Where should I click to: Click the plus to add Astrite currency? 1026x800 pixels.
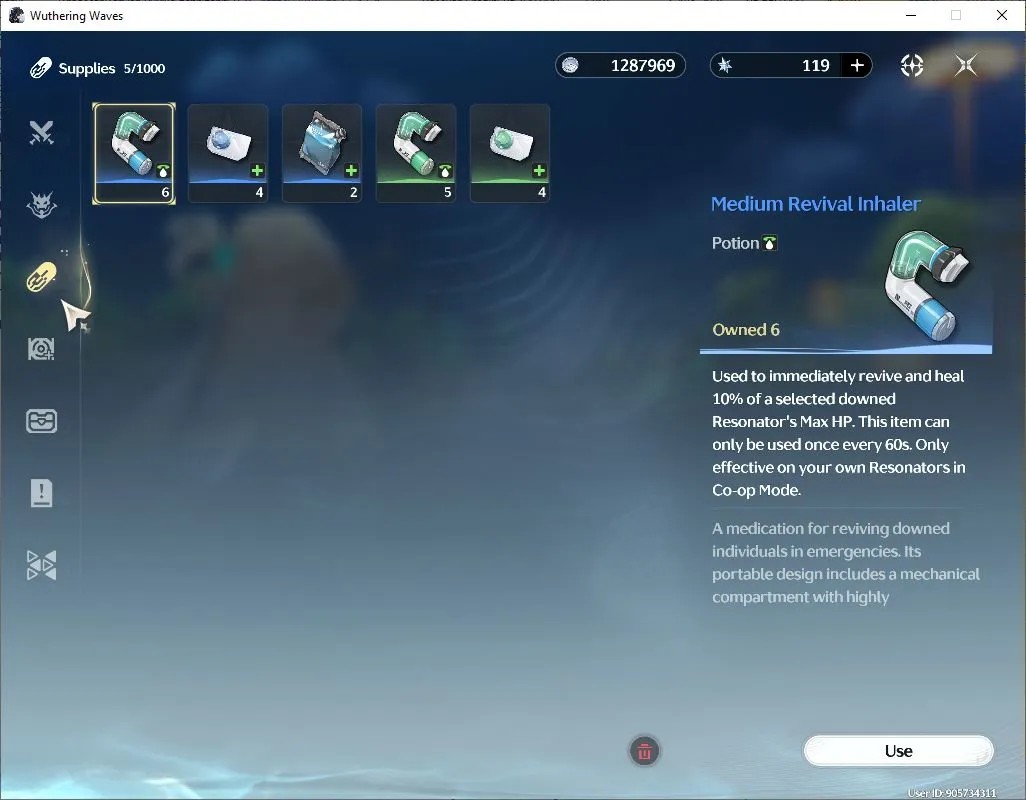(857, 65)
